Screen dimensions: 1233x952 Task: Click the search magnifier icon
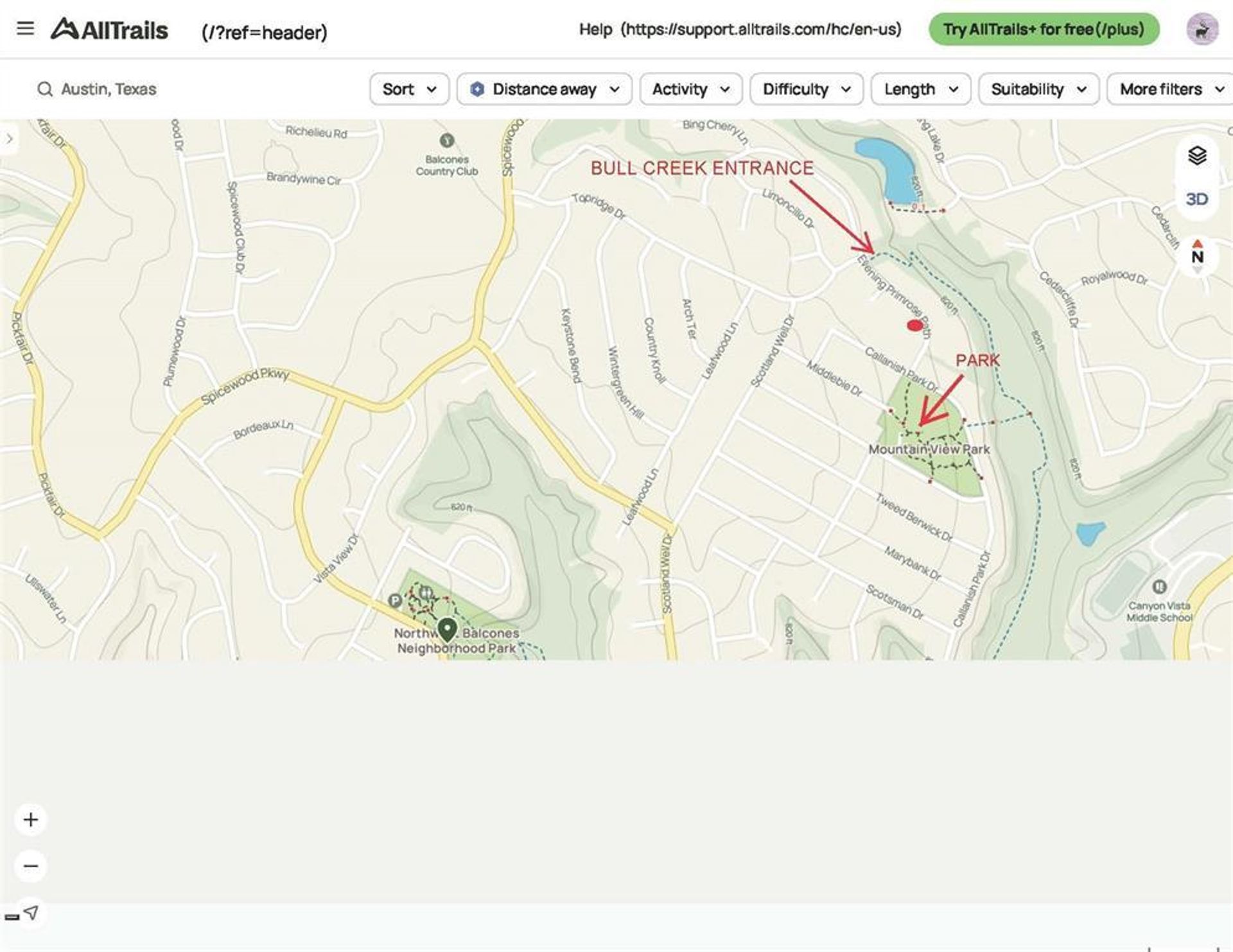[44, 89]
